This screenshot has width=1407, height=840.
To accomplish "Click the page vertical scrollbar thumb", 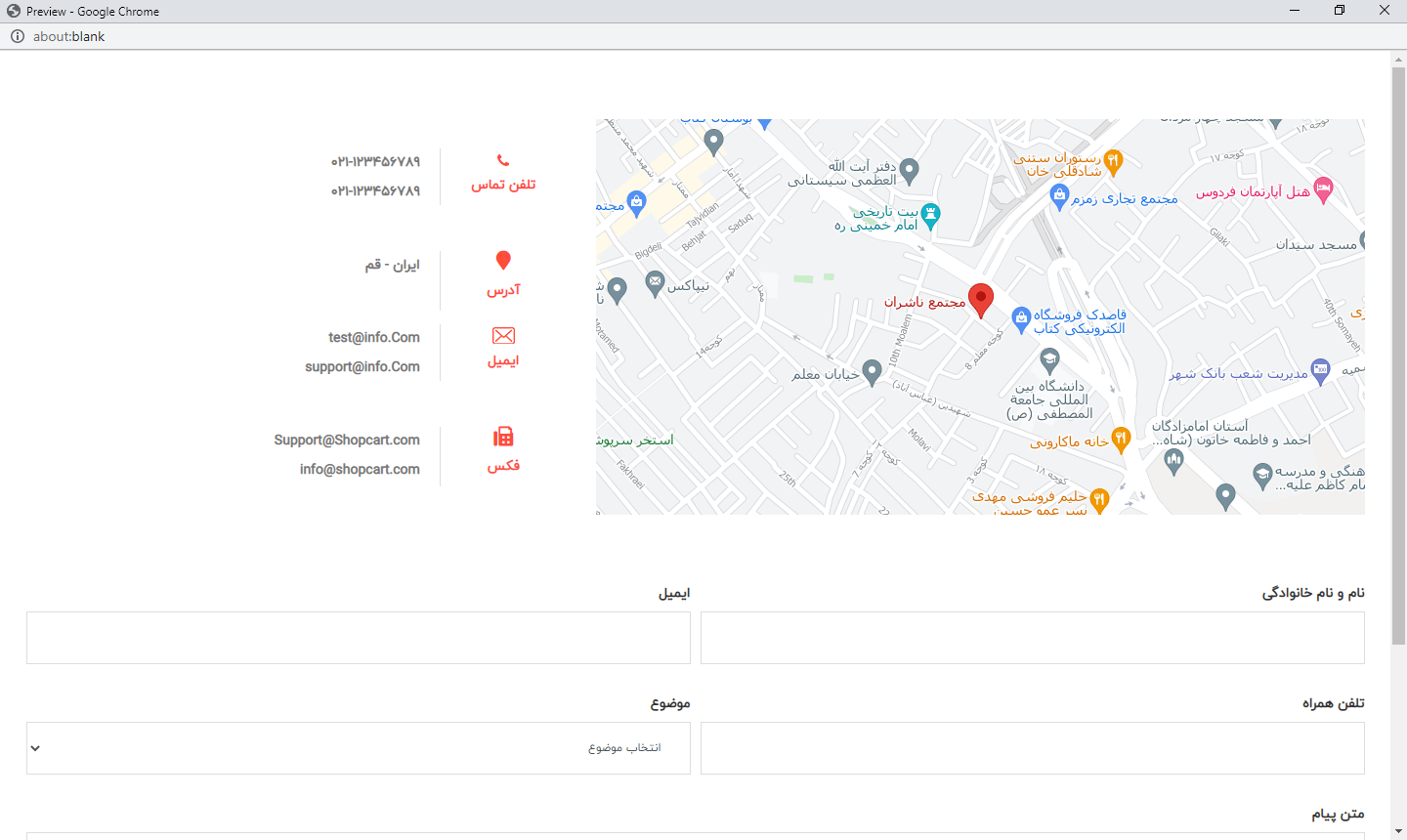I will point(1398,352).
